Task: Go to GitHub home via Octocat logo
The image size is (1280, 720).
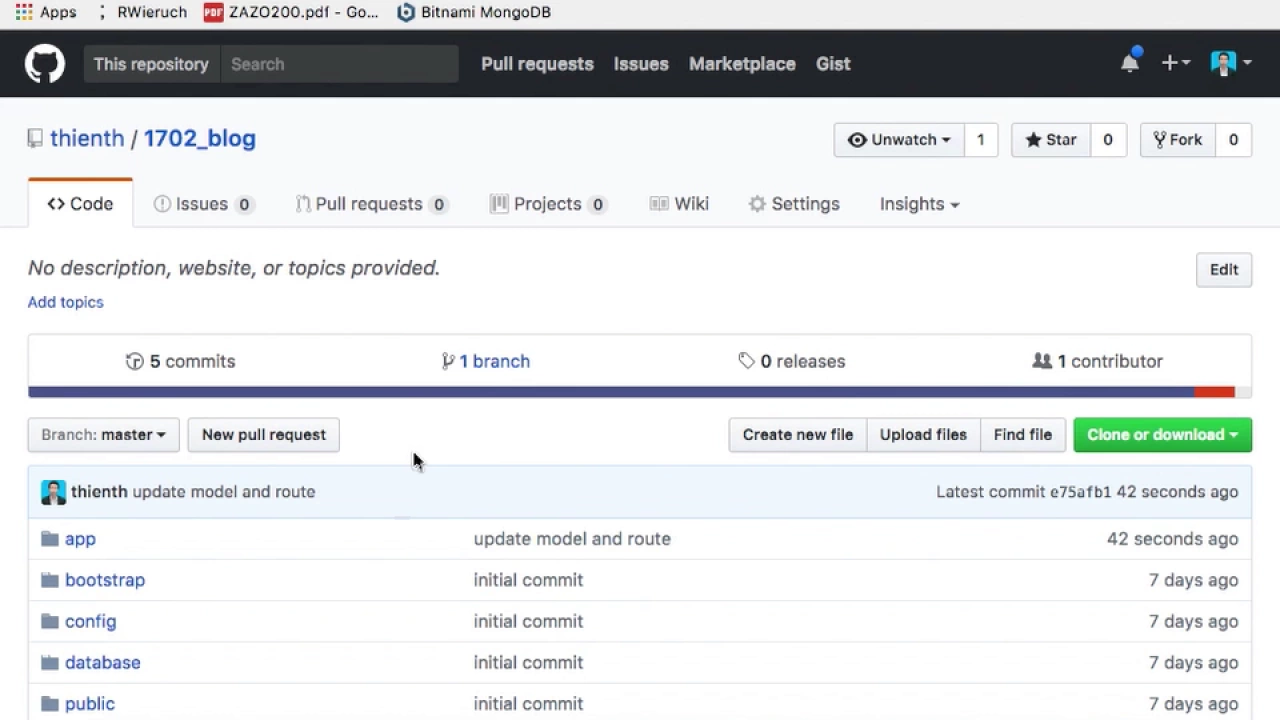Action: point(45,64)
